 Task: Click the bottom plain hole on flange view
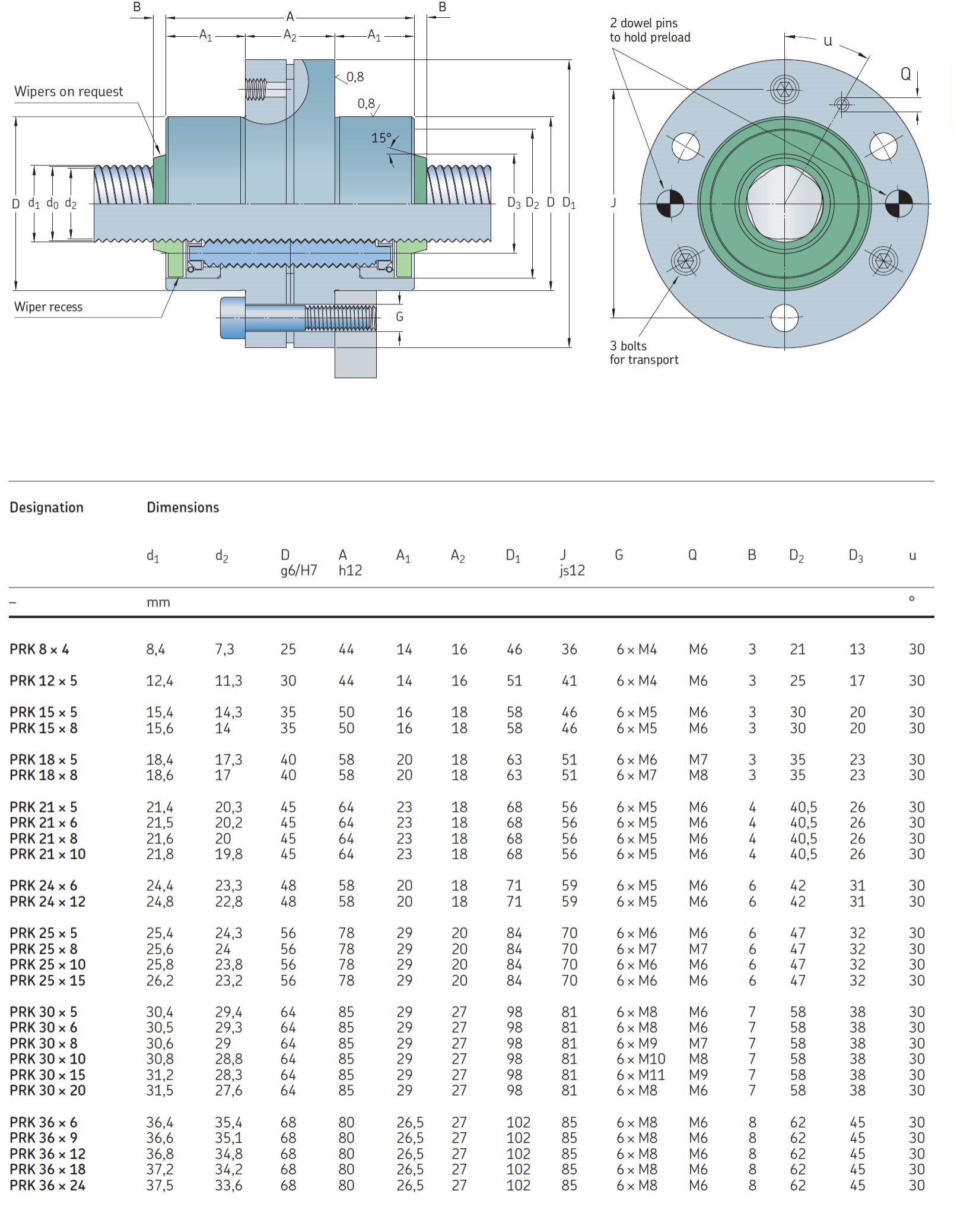pos(784,317)
